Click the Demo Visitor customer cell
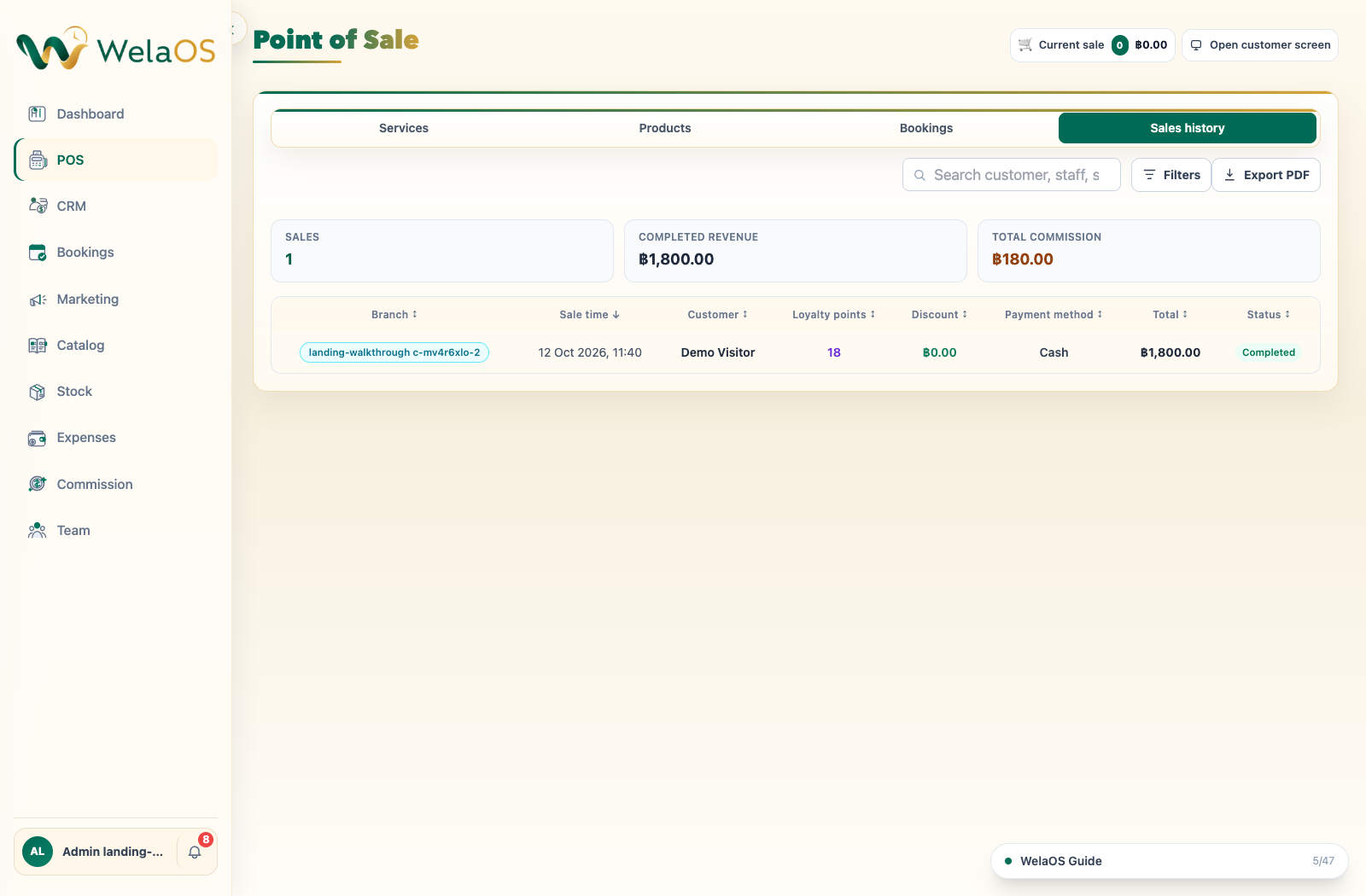This screenshot has width=1366, height=896. 718,352
